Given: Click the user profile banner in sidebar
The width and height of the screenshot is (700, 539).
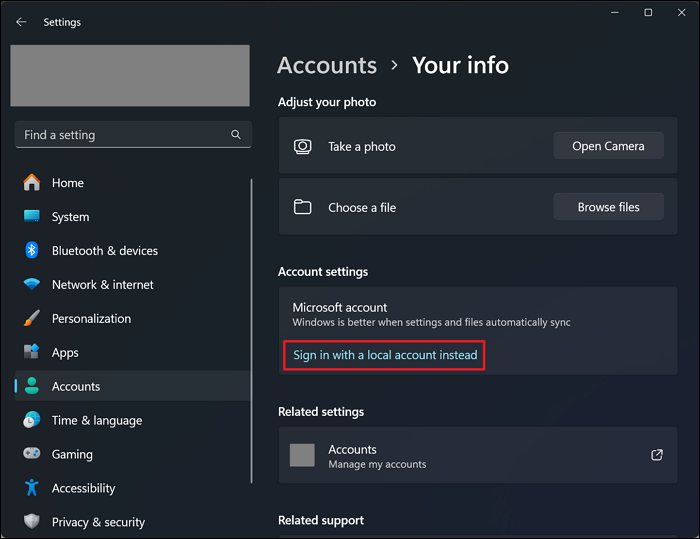Looking at the screenshot, I should tap(130, 76).
